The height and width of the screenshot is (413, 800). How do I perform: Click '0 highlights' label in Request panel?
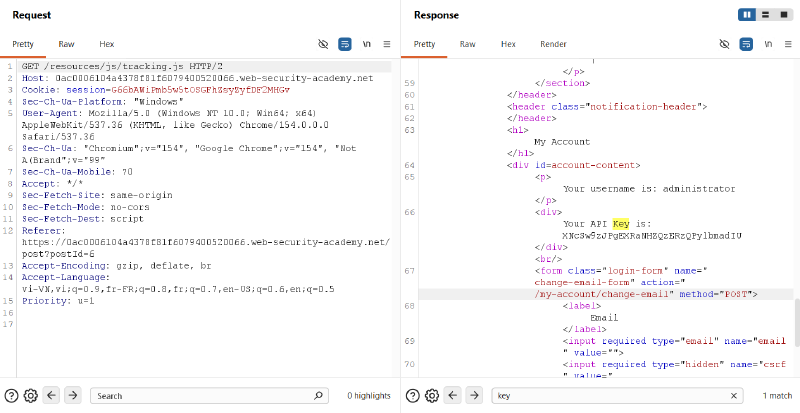369,396
